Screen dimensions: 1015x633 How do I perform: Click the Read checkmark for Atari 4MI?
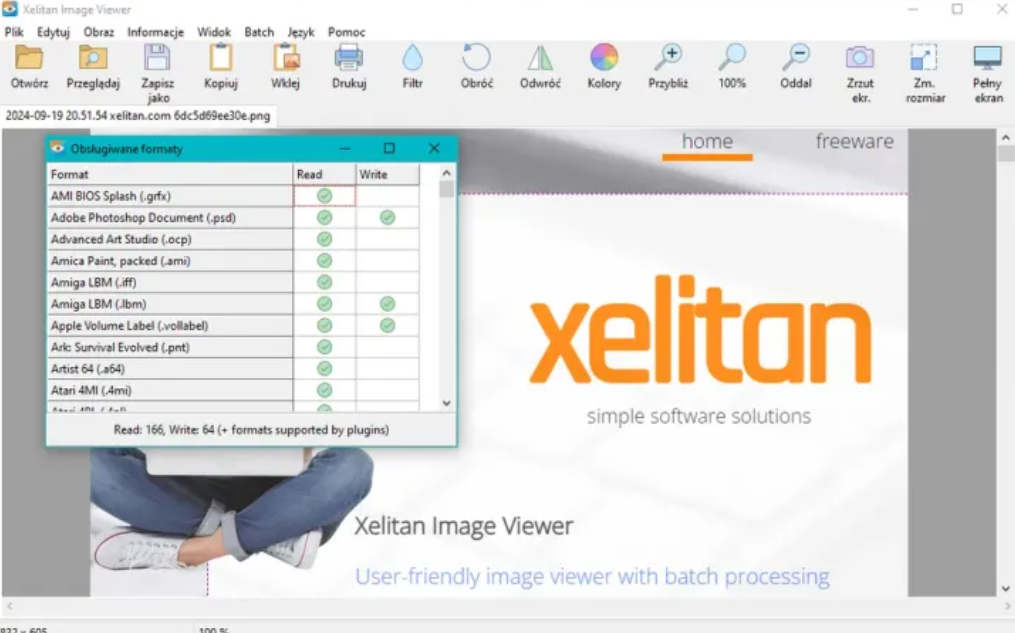click(324, 390)
